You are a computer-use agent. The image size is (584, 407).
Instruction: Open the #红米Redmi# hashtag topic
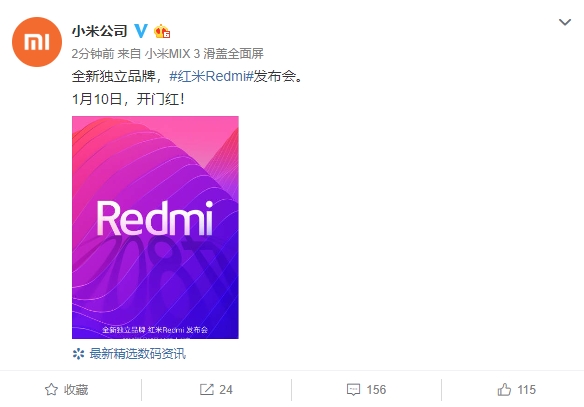pyautogui.click(x=212, y=76)
